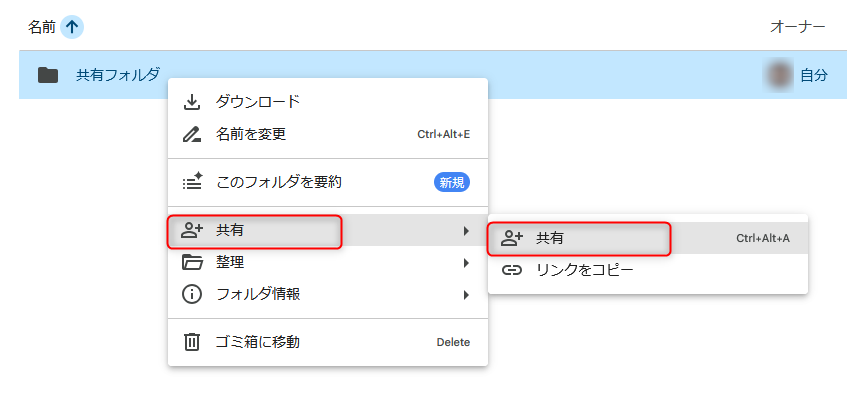Click the download arrow icon in the menu
The height and width of the screenshot is (414, 847).
pos(192,102)
